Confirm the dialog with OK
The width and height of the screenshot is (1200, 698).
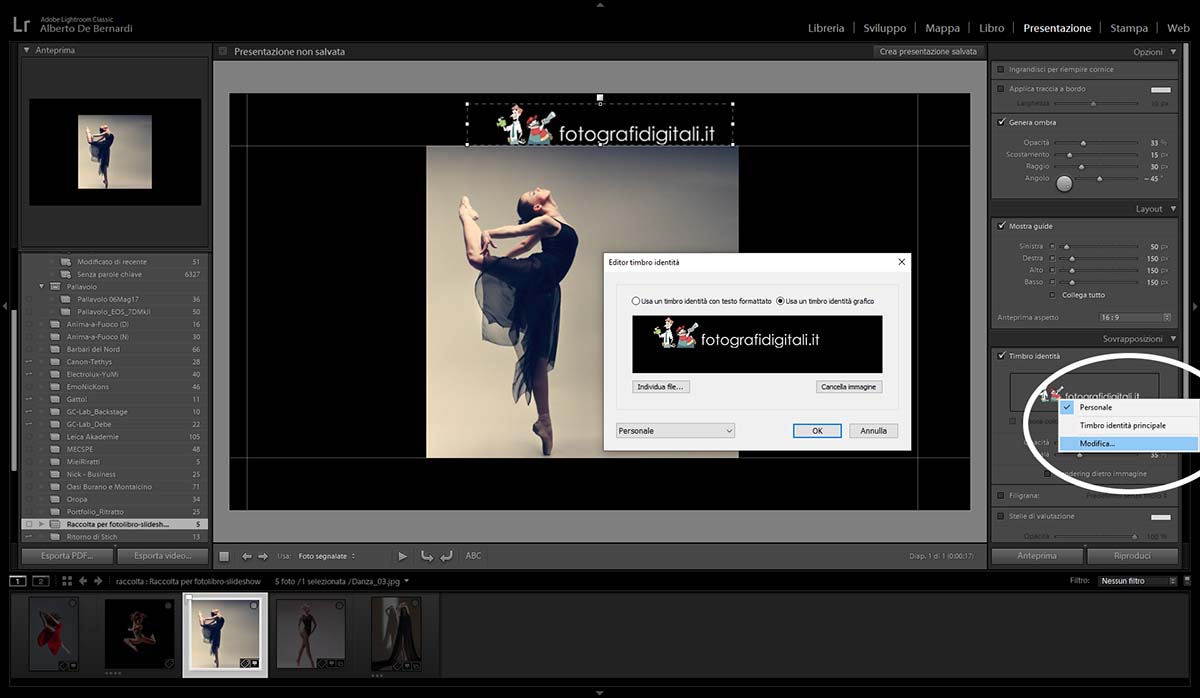[817, 431]
